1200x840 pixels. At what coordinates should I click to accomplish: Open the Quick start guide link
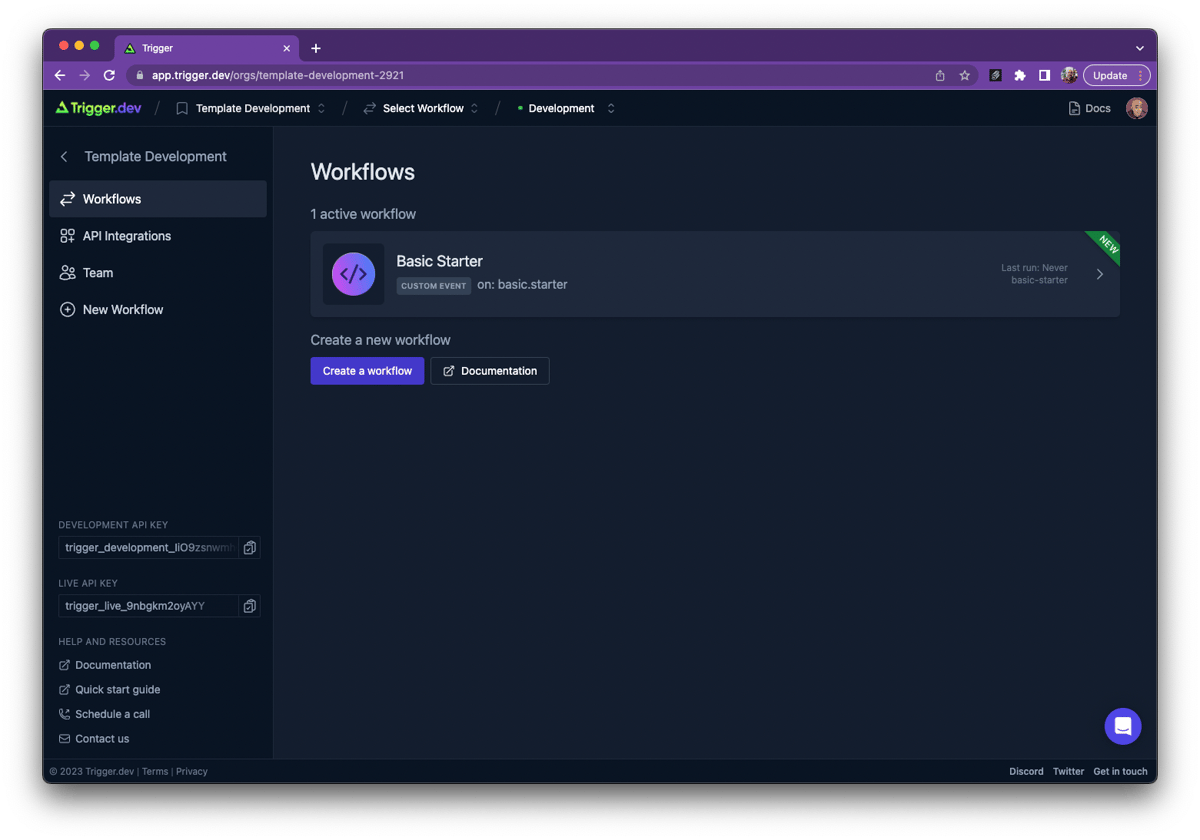tap(109, 690)
